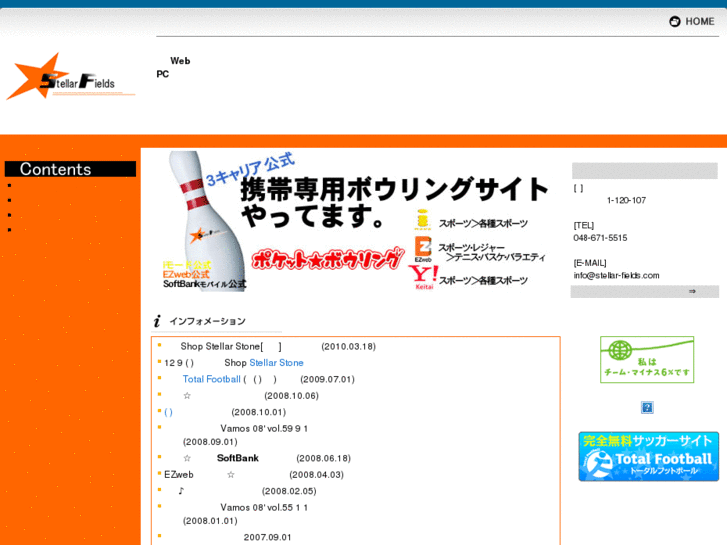
Task: Click the Shop Stellar Stone 2010.03.18 entry
Action: click(278, 346)
